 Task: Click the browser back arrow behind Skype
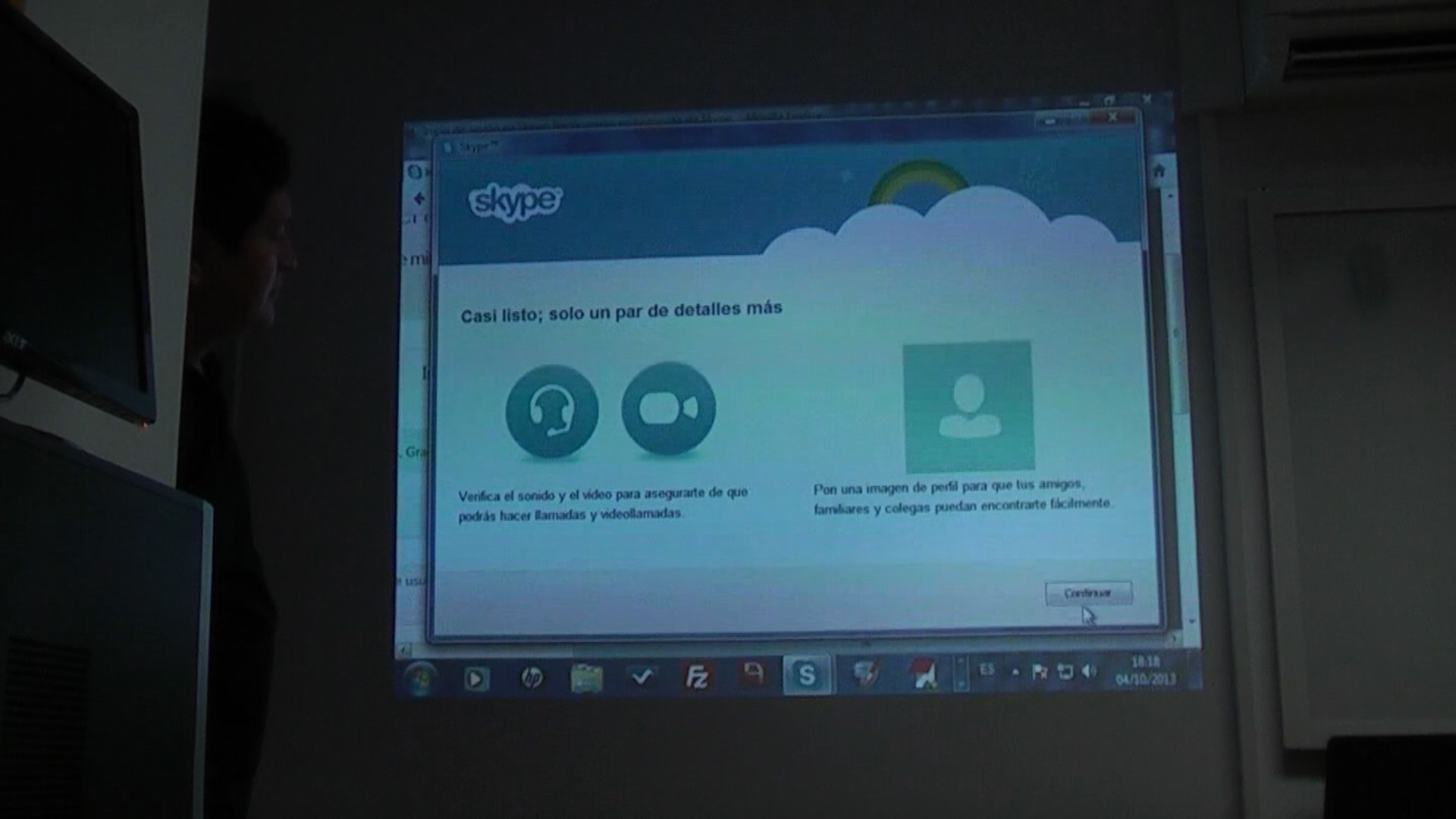click(x=419, y=199)
